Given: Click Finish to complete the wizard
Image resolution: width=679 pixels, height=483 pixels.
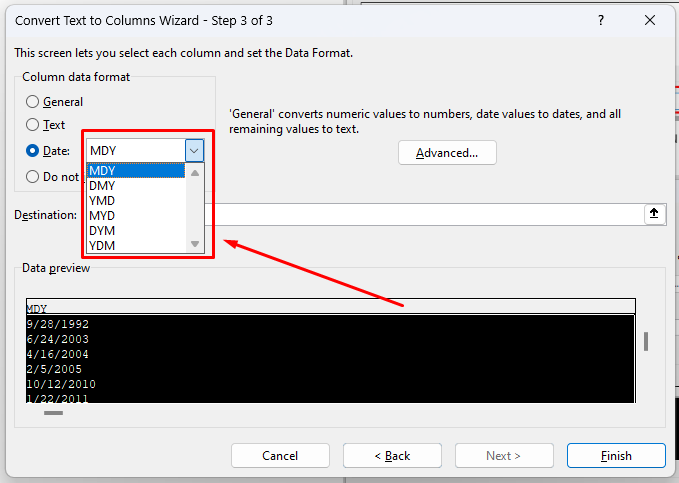Looking at the screenshot, I should pyautogui.click(x=616, y=456).
